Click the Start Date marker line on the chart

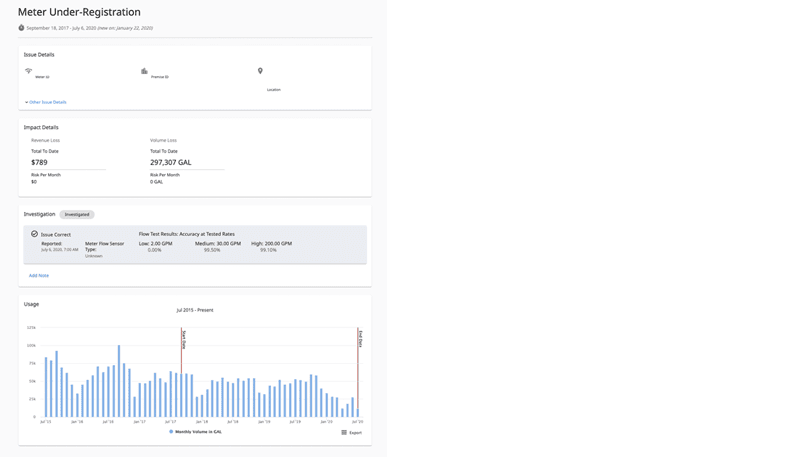(182, 352)
